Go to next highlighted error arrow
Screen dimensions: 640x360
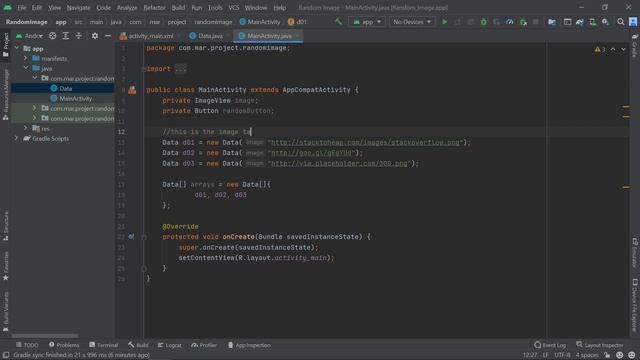coord(623,49)
